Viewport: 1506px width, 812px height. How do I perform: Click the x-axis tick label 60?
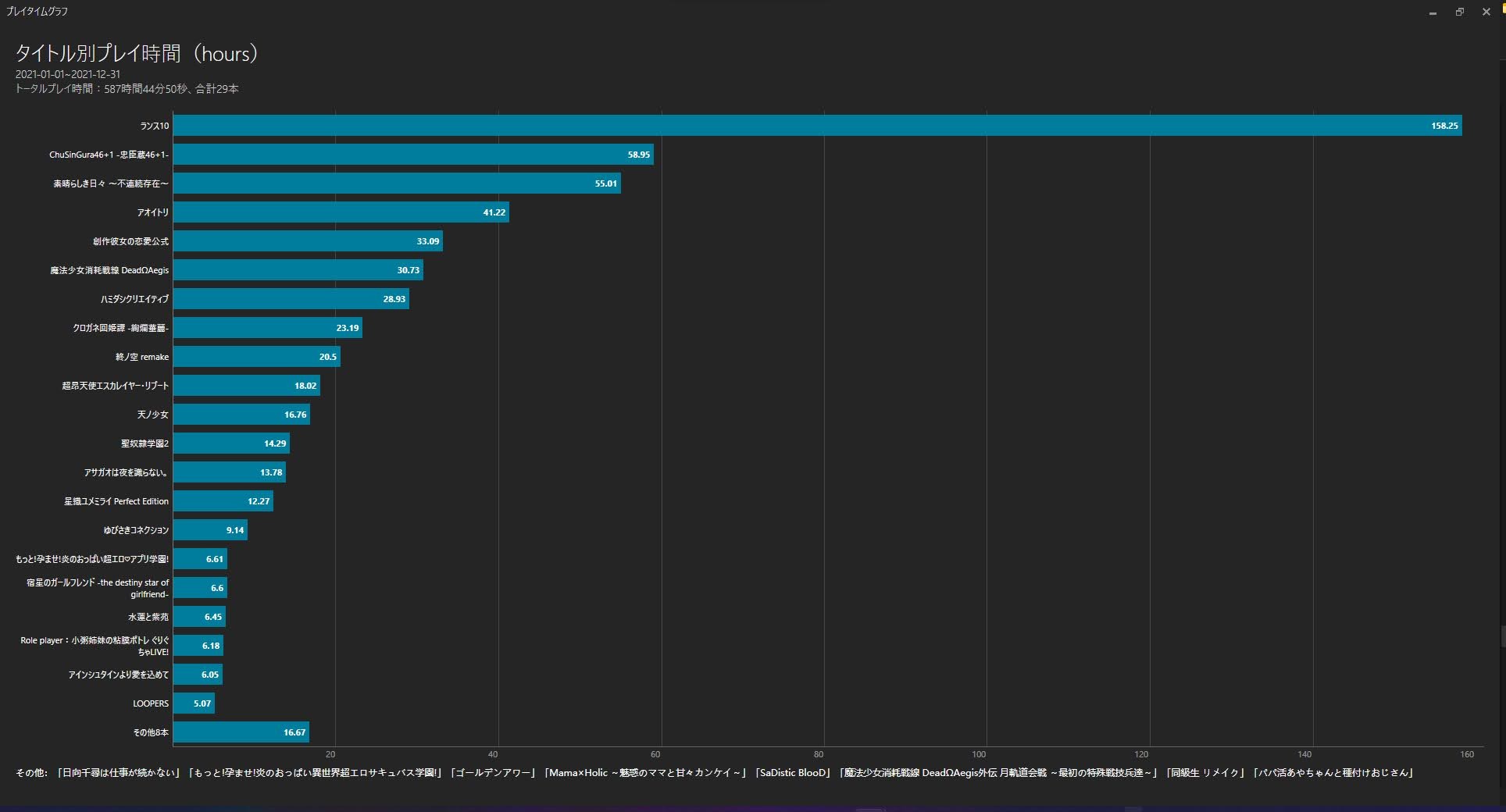click(655, 754)
